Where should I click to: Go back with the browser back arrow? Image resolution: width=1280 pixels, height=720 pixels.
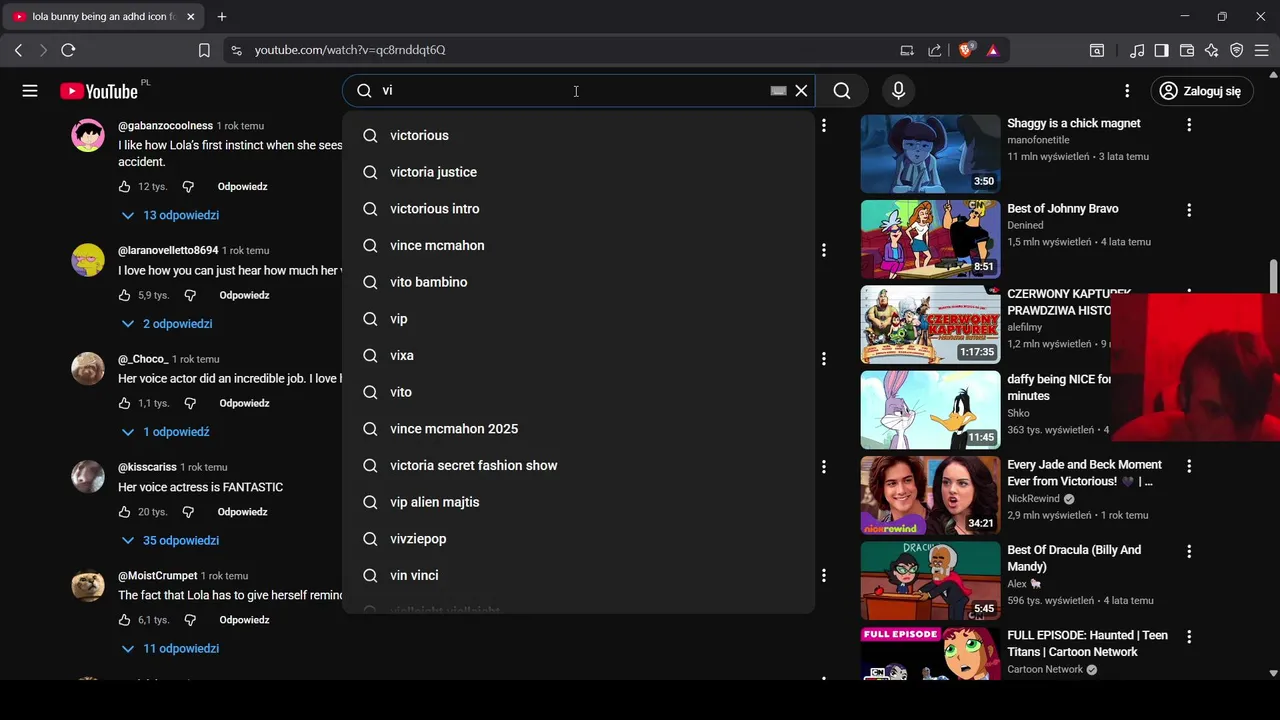tap(18, 50)
